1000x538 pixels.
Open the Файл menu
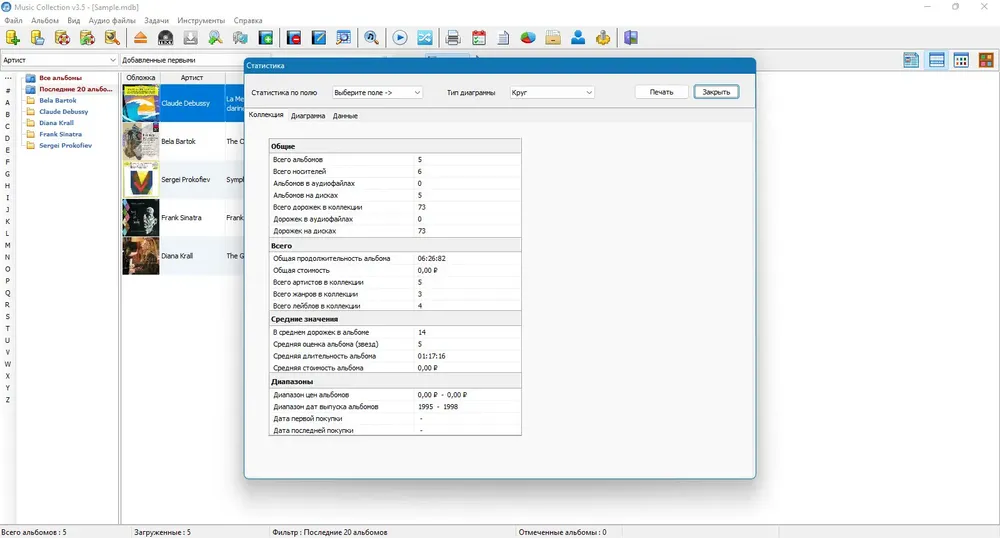pos(13,20)
